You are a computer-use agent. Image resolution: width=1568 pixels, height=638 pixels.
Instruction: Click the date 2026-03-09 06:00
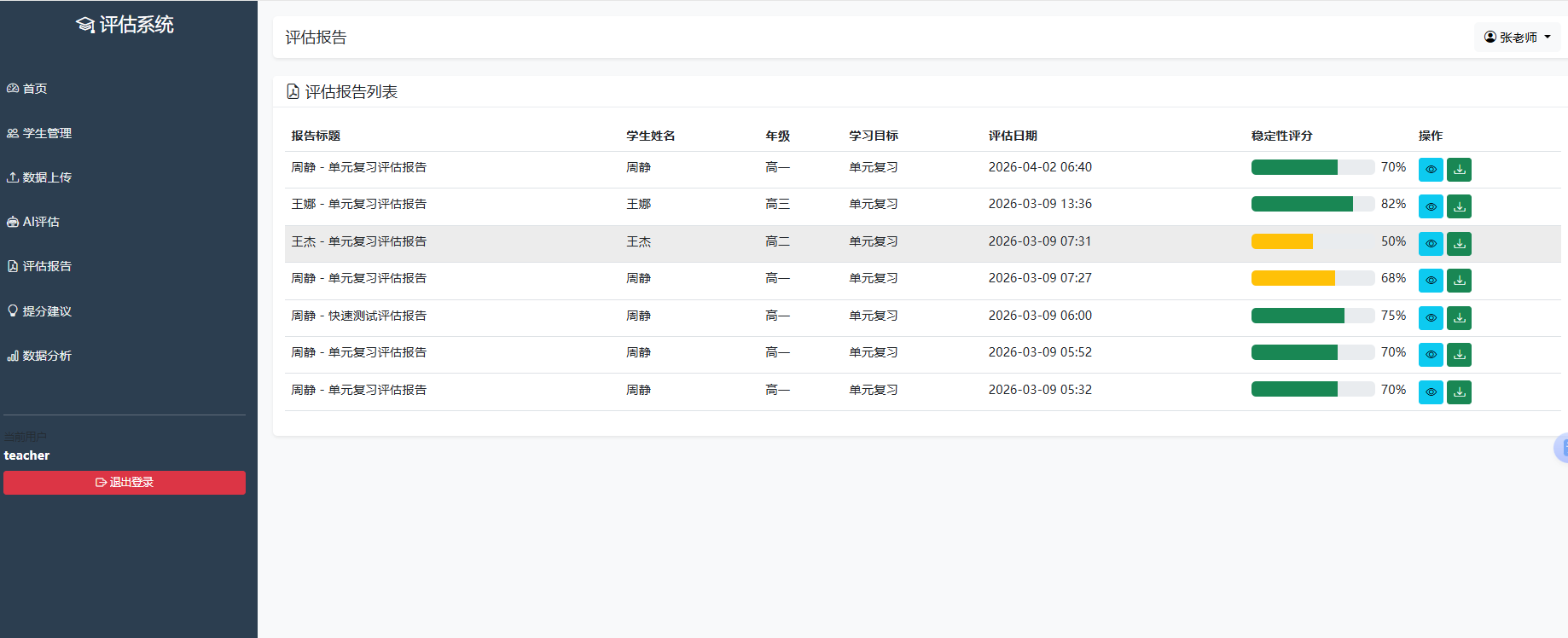point(1040,316)
